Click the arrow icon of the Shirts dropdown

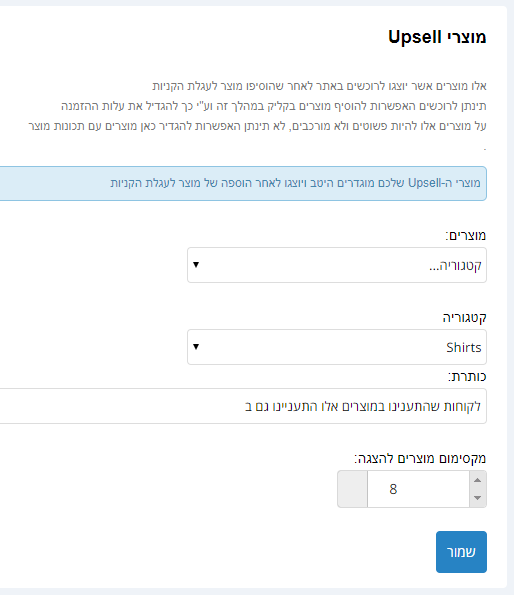click(196, 346)
